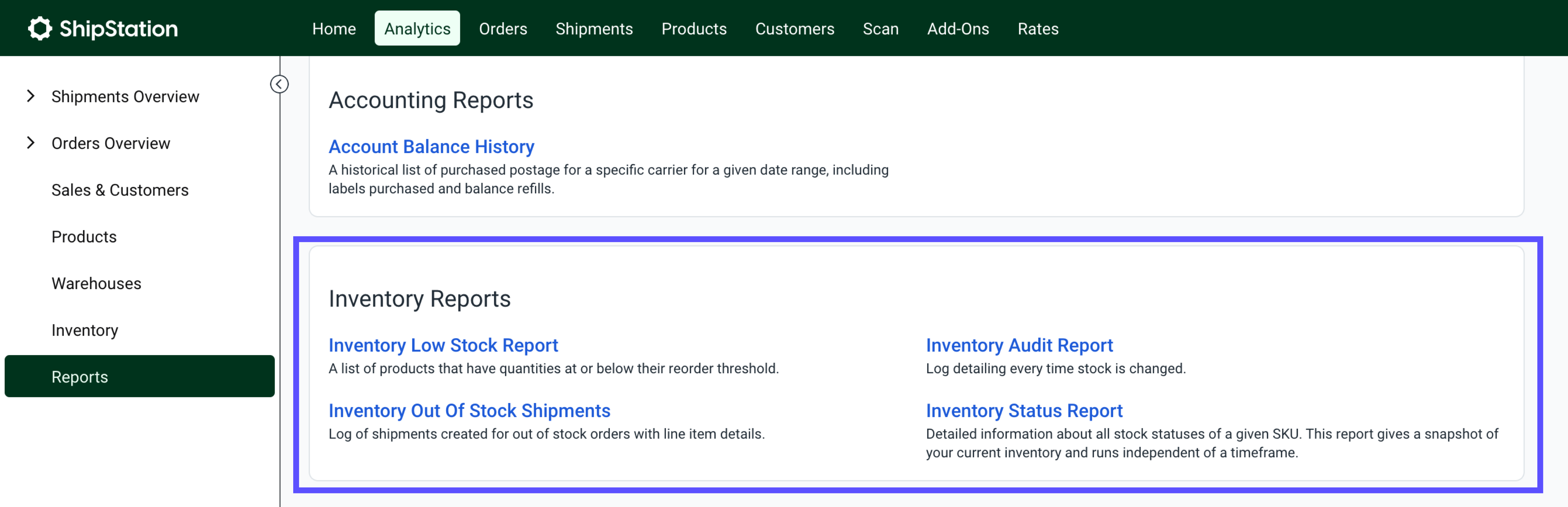
Task: Collapse the sidebar using the circular arrow
Action: click(x=279, y=84)
